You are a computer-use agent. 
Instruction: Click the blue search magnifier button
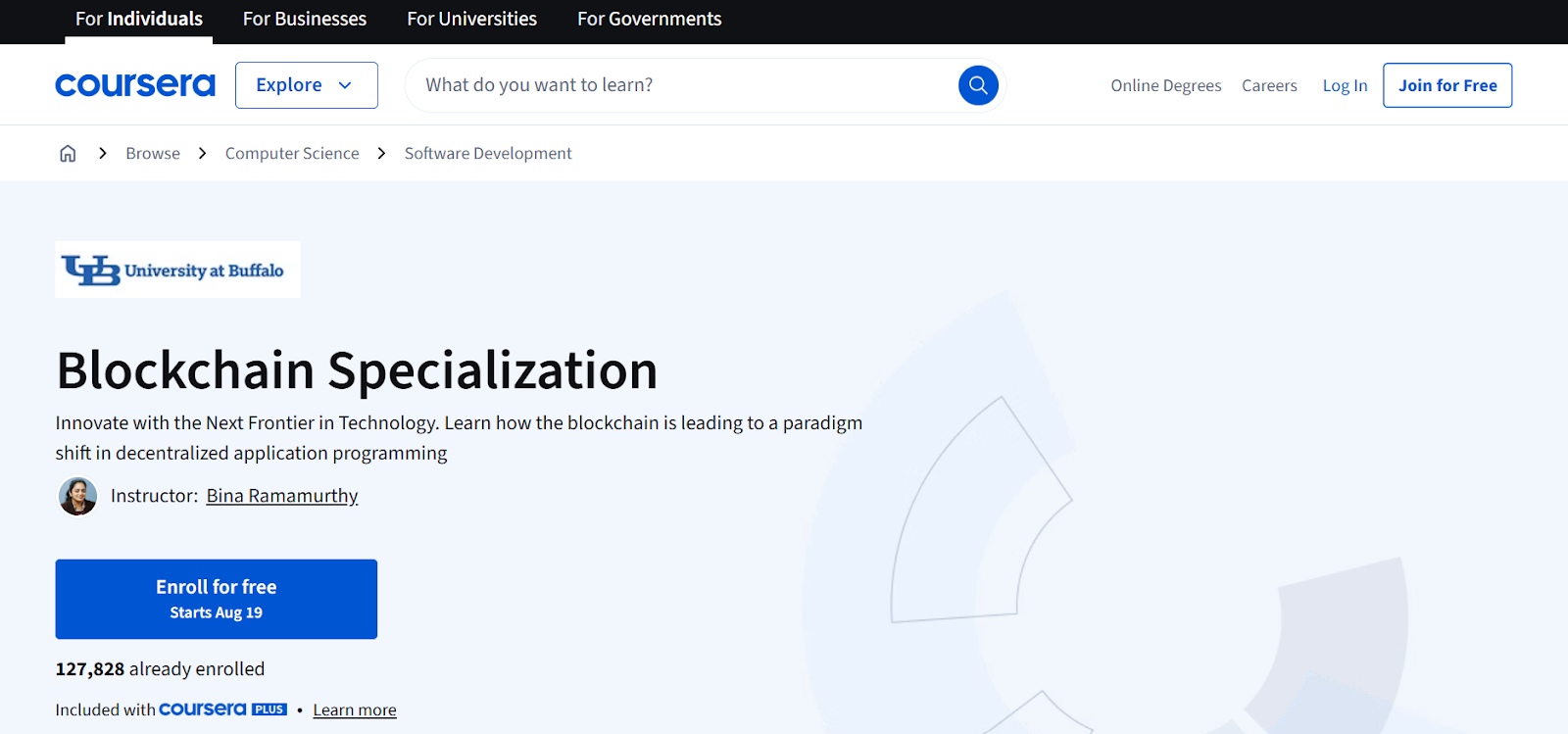point(978,85)
